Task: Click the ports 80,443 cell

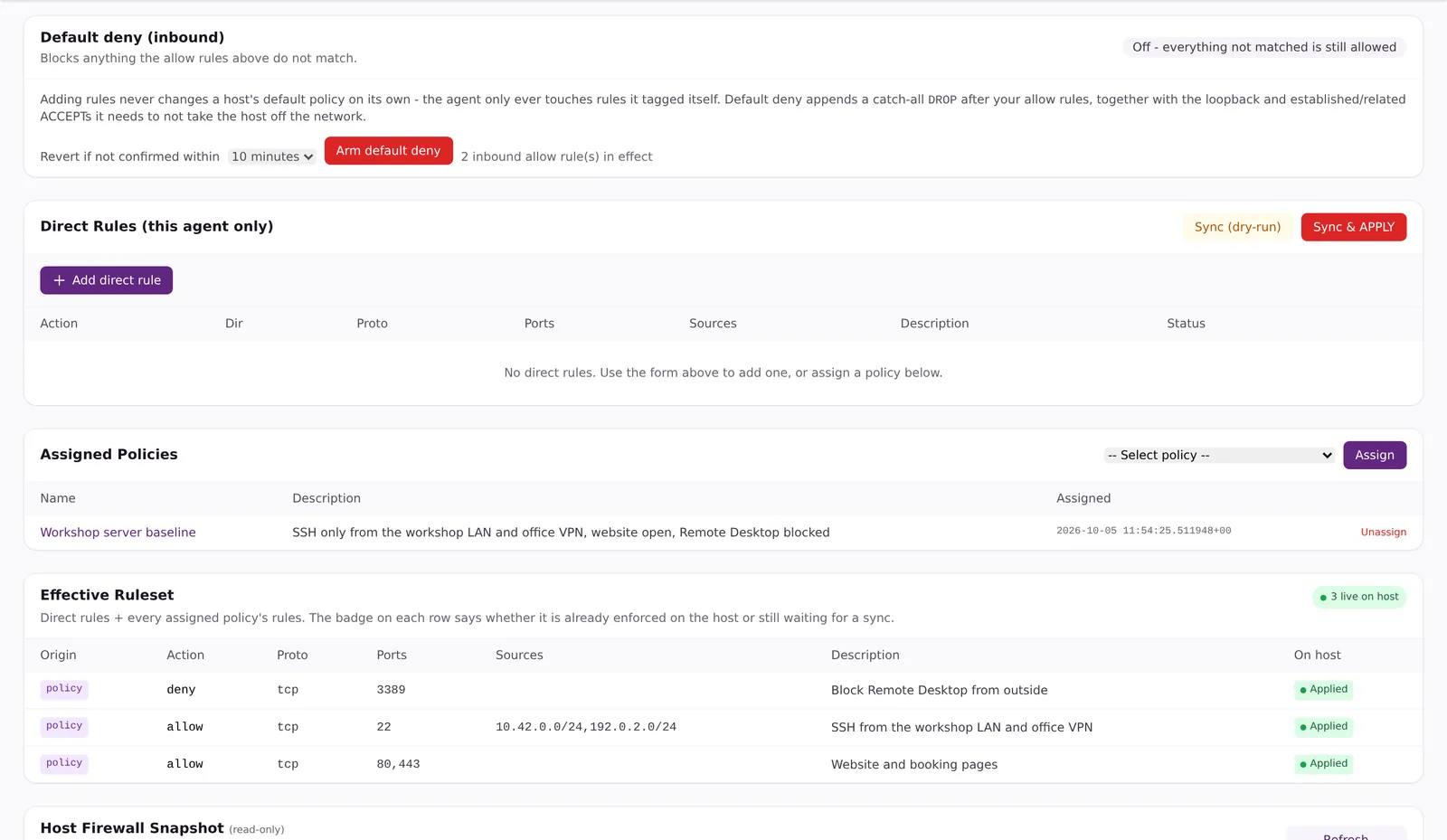Action: pyautogui.click(x=398, y=764)
